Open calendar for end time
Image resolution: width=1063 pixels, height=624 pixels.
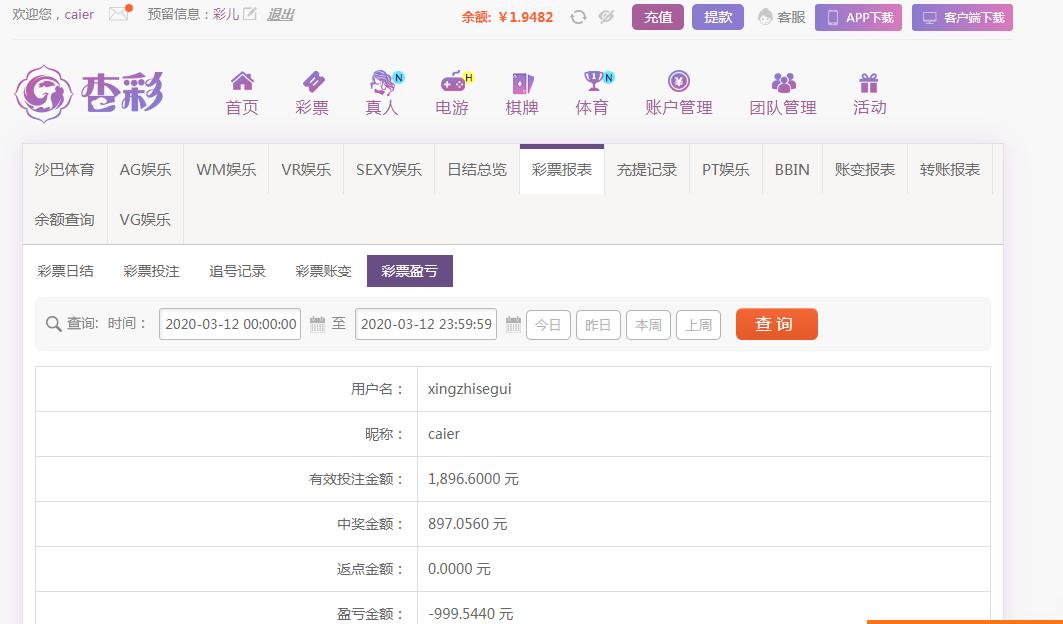click(x=513, y=324)
